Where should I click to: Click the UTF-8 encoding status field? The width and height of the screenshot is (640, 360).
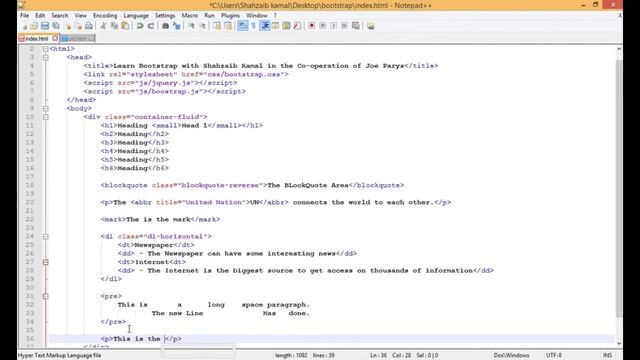coord(554,356)
